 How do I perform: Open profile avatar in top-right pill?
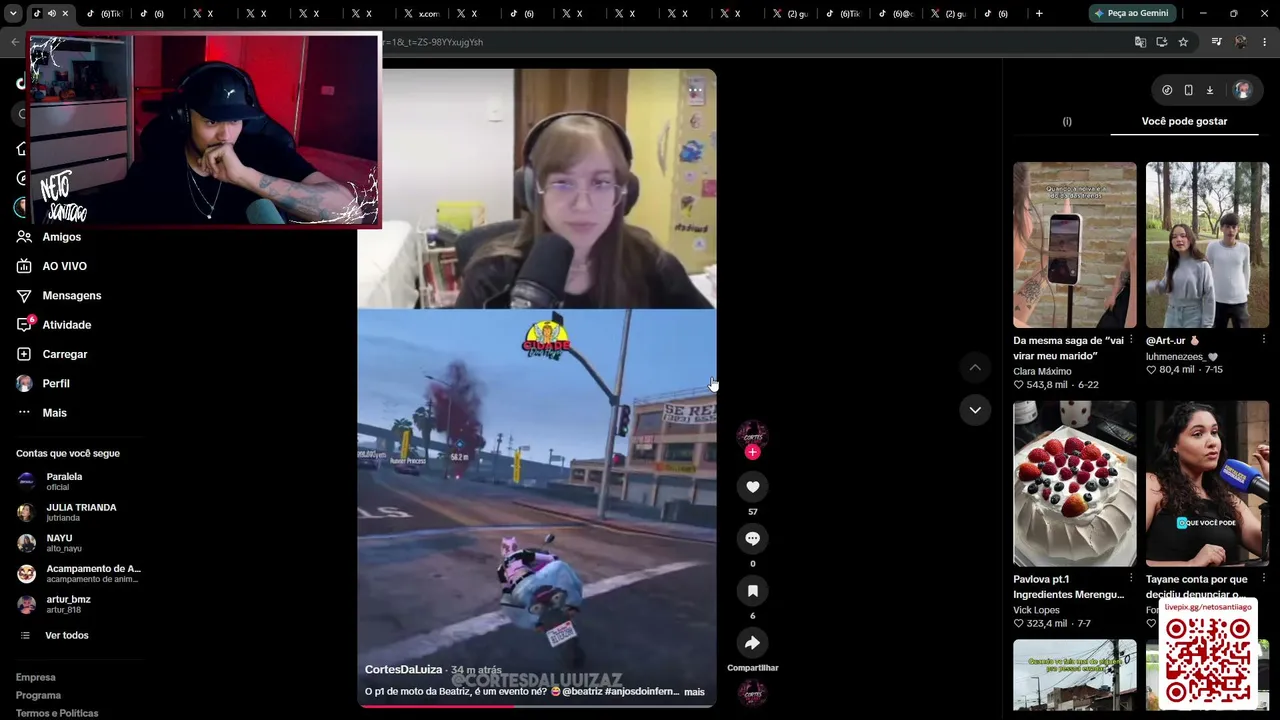[x=1242, y=90]
